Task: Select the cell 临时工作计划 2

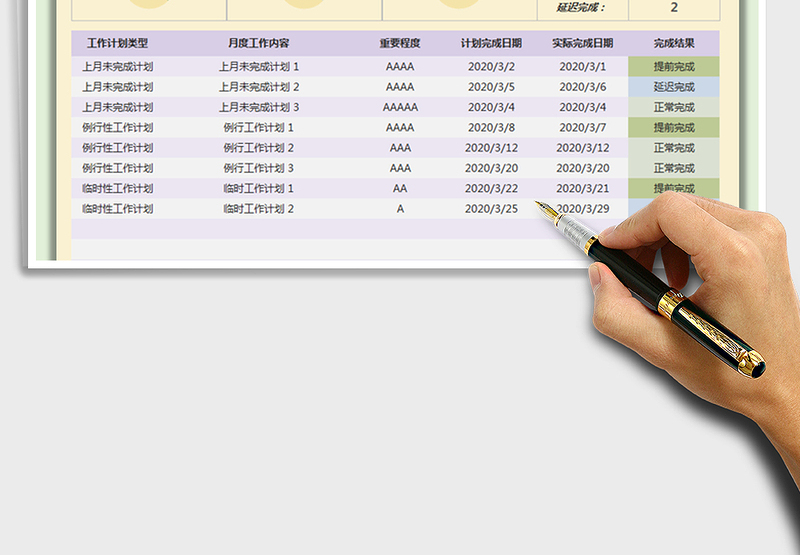Action: pyautogui.click(x=259, y=209)
